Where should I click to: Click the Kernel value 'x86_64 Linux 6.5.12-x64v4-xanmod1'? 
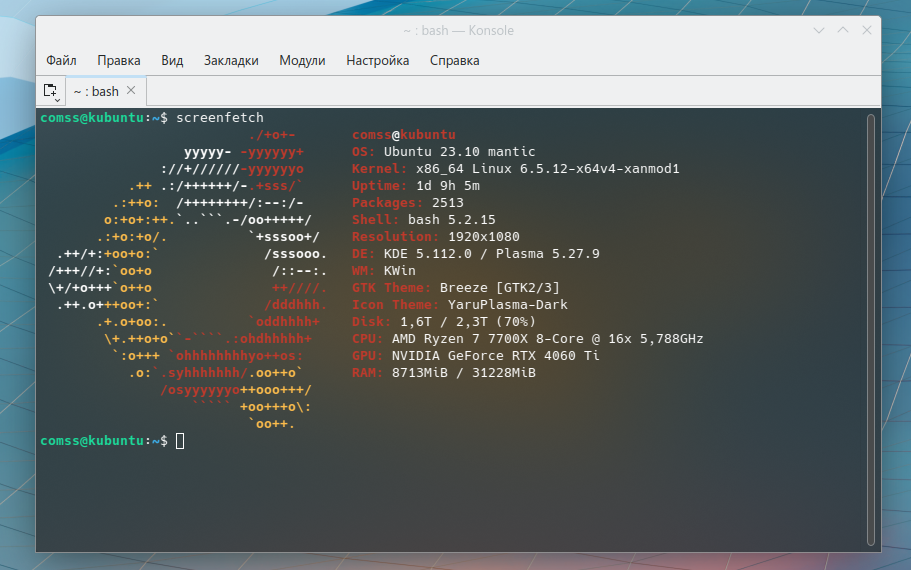(547, 169)
